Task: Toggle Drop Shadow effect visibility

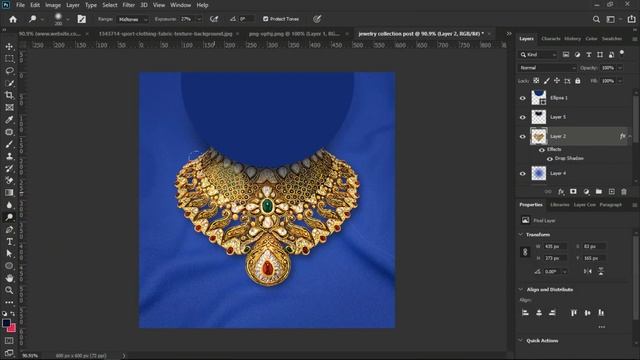Action: point(550,159)
